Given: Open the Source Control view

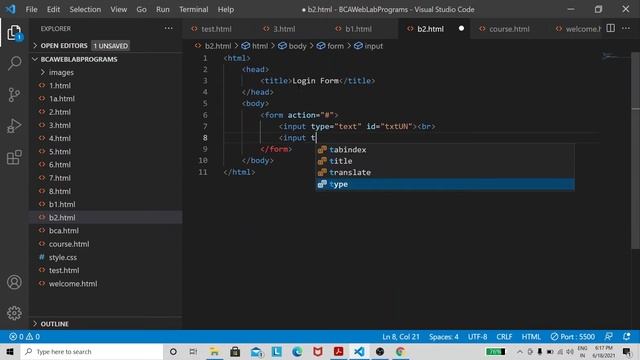Looking at the screenshot, I should 14,95.
